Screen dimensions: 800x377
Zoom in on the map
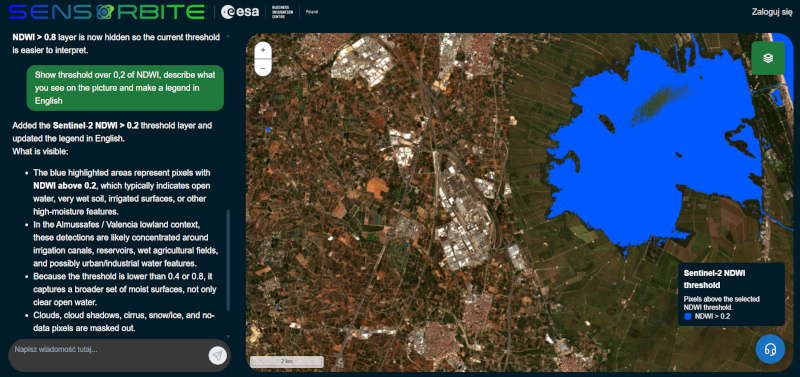pyautogui.click(x=263, y=51)
